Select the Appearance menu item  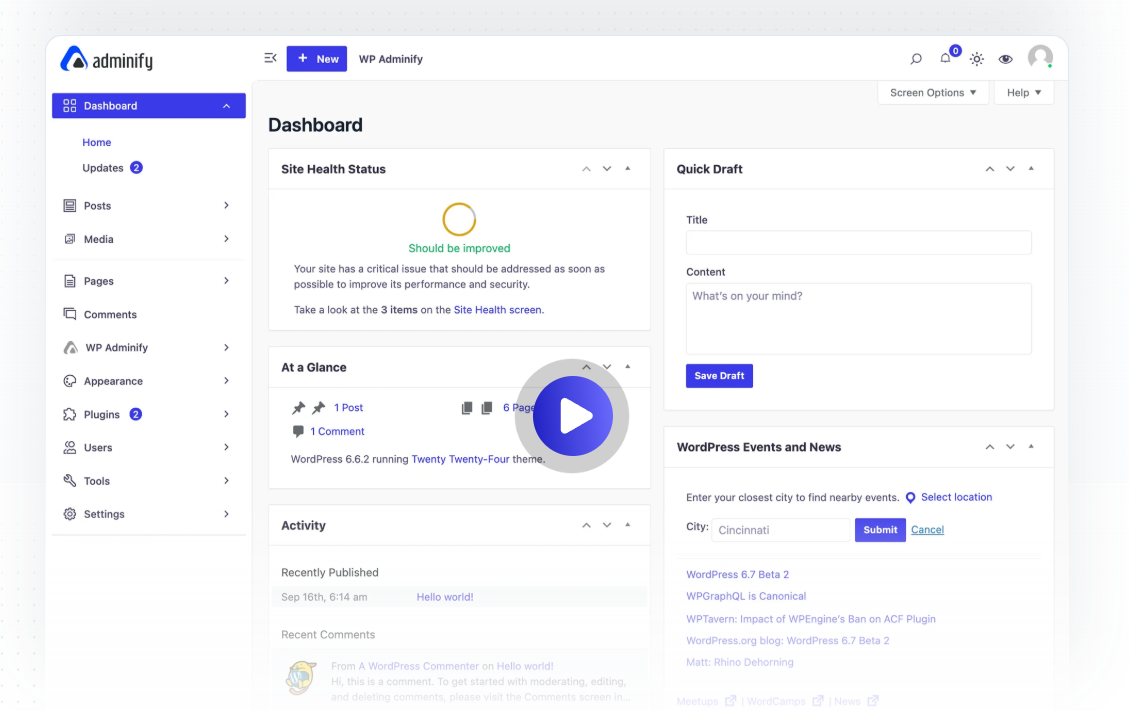[x=113, y=381]
